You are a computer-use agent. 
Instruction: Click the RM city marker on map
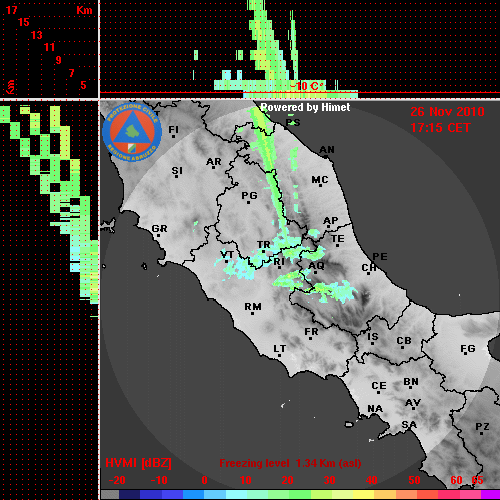click(x=252, y=313)
